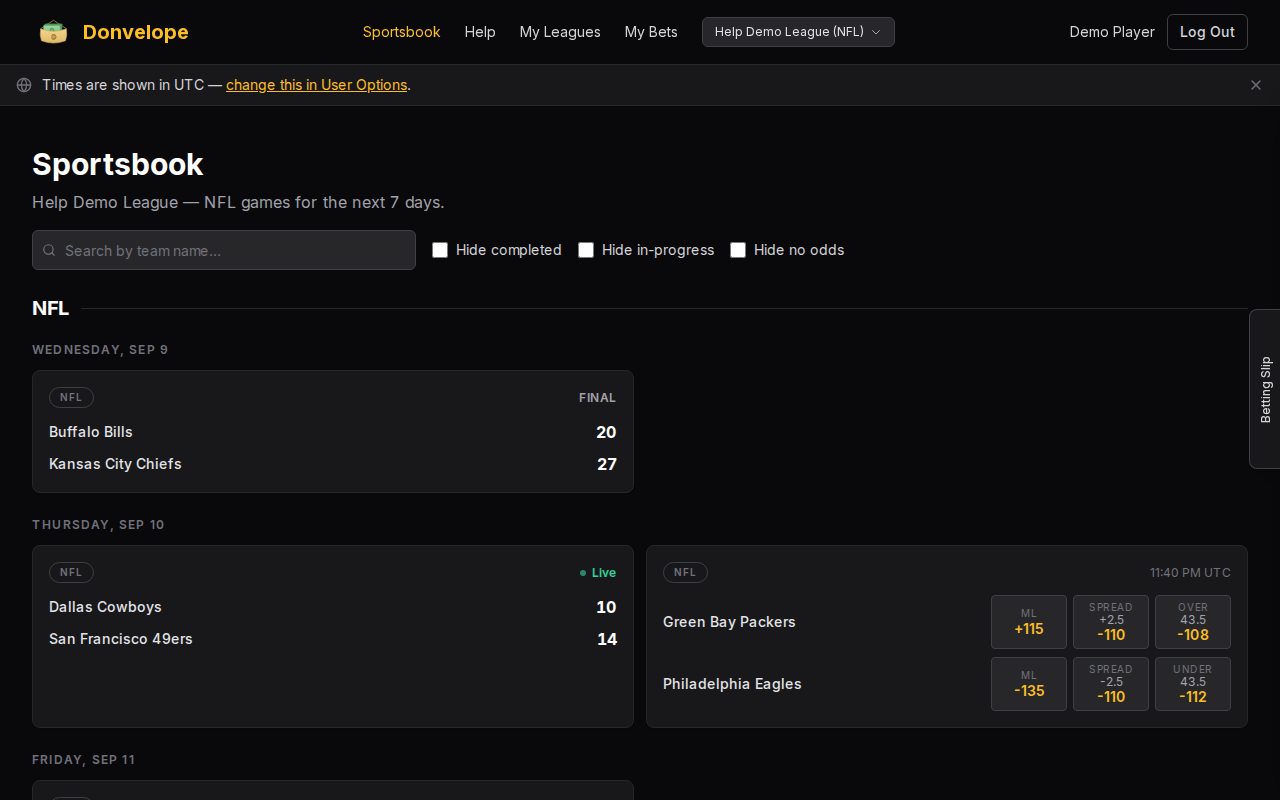Click the San Francisco 49ers team name

click(x=121, y=639)
